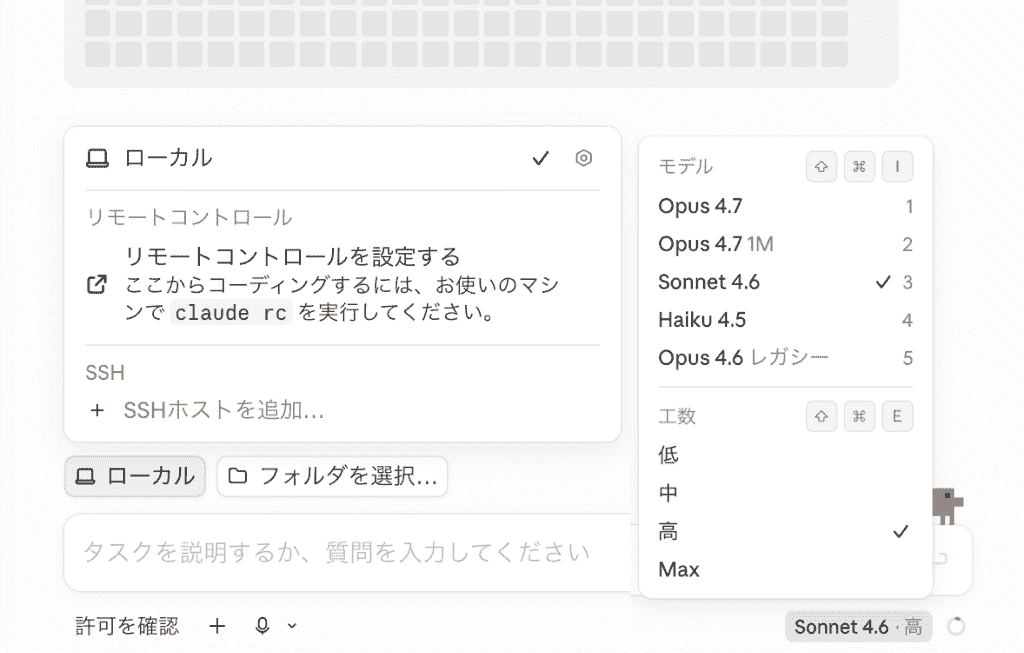Click the plus attachment icon

pyautogui.click(x=217, y=626)
